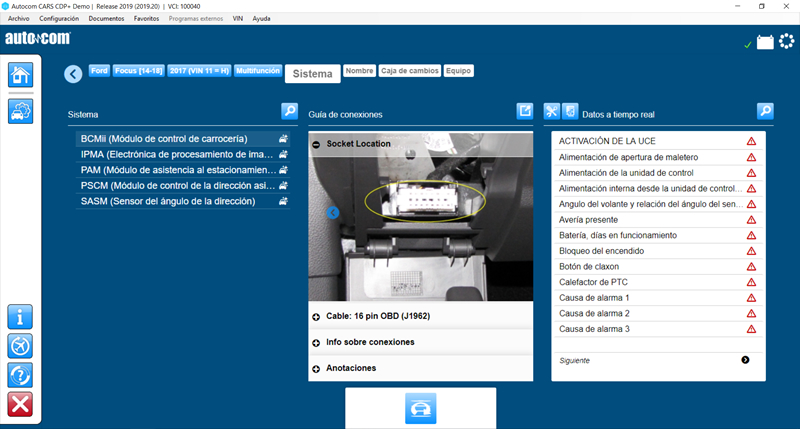Select the Focus [14-18] breadcrumb
Viewport: 800px width, 429px height.
click(138, 71)
